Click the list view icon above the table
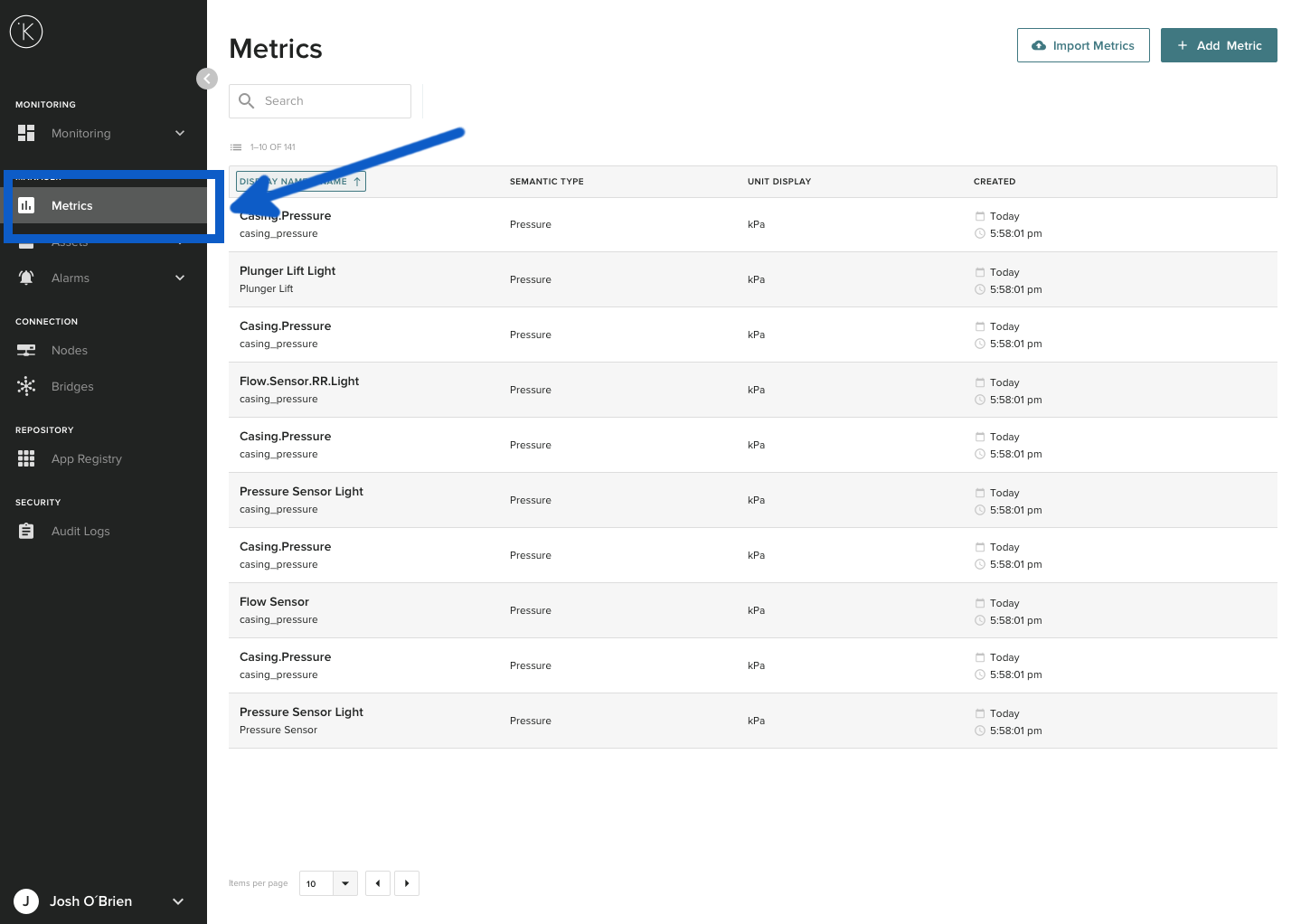1301x924 pixels. 236,147
